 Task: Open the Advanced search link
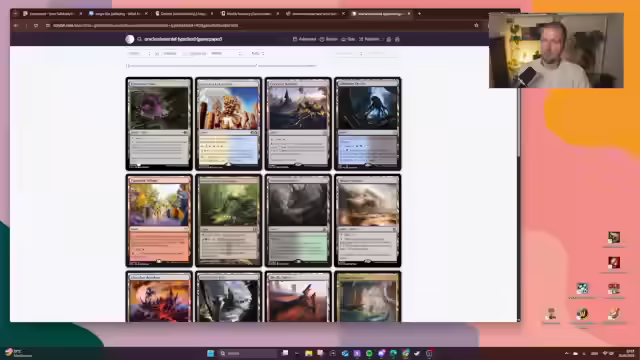tap(304, 39)
